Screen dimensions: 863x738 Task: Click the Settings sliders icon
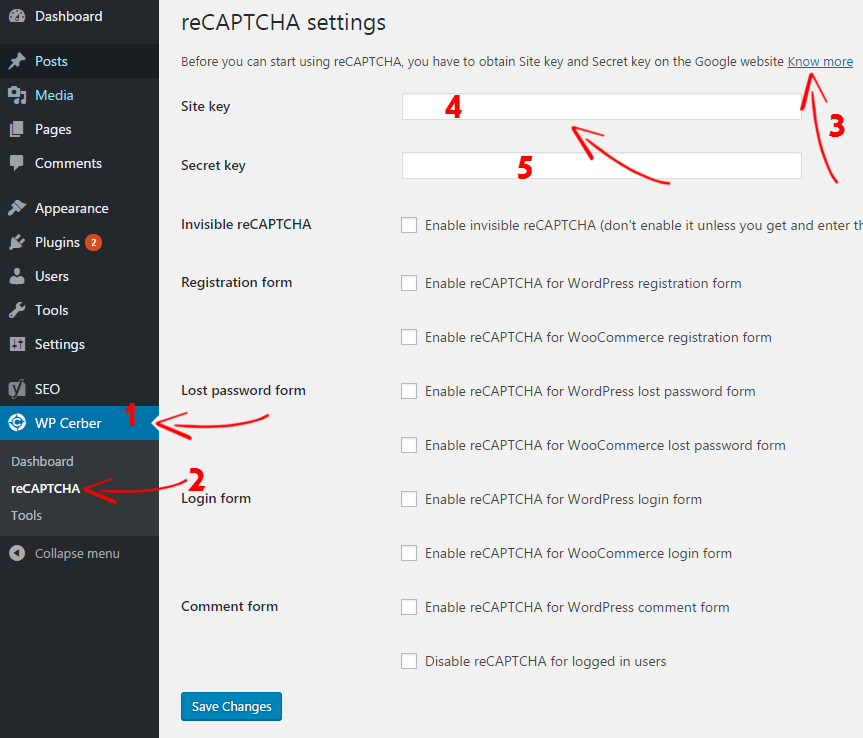pyautogui.click(x=17, y=345)
